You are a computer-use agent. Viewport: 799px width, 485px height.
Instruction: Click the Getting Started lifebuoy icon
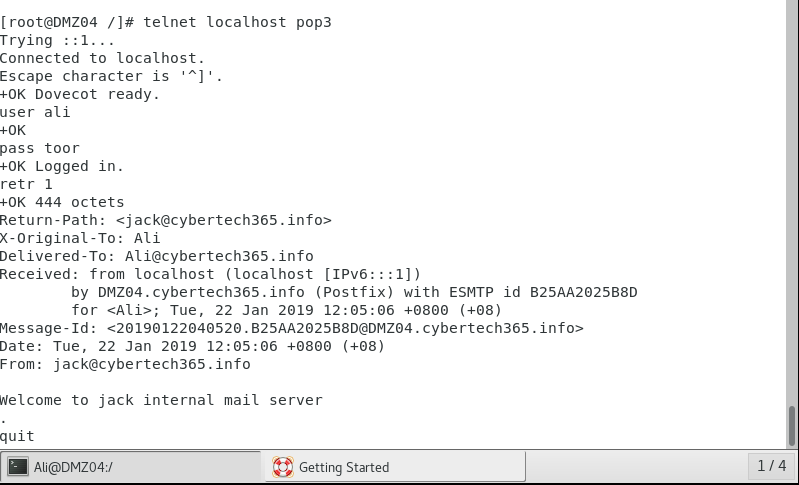pos(283,466)
